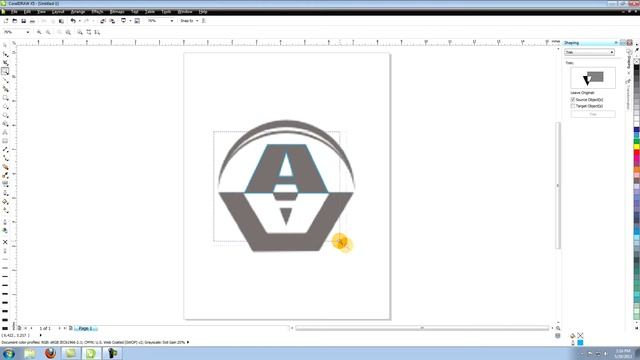This screenshot has height=360, width=640.
Task: Expand the document color profiles arrow
Action: coord(188,342)
